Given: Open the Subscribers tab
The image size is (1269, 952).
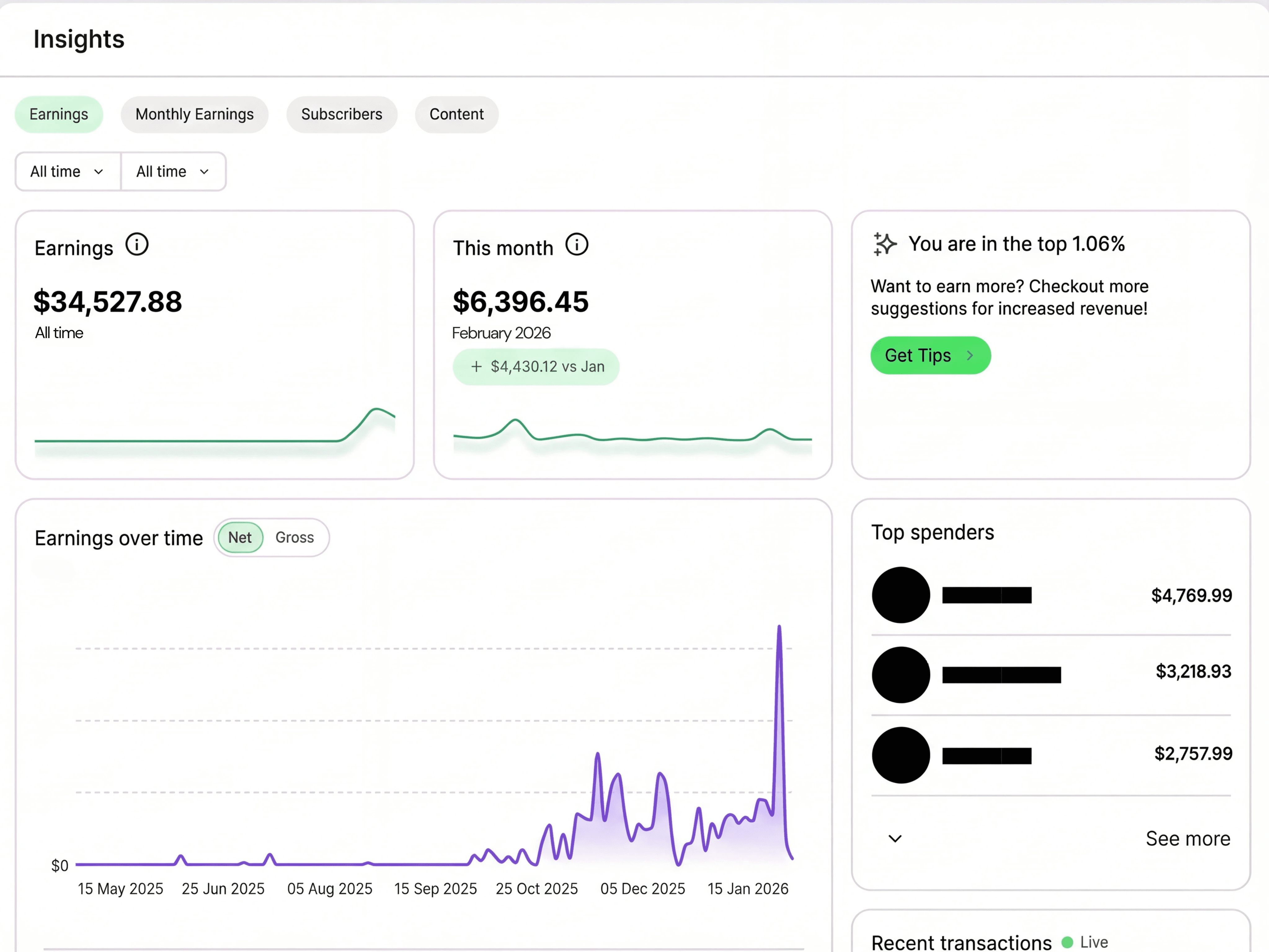Looking at the screenshot, I should 341,114.
